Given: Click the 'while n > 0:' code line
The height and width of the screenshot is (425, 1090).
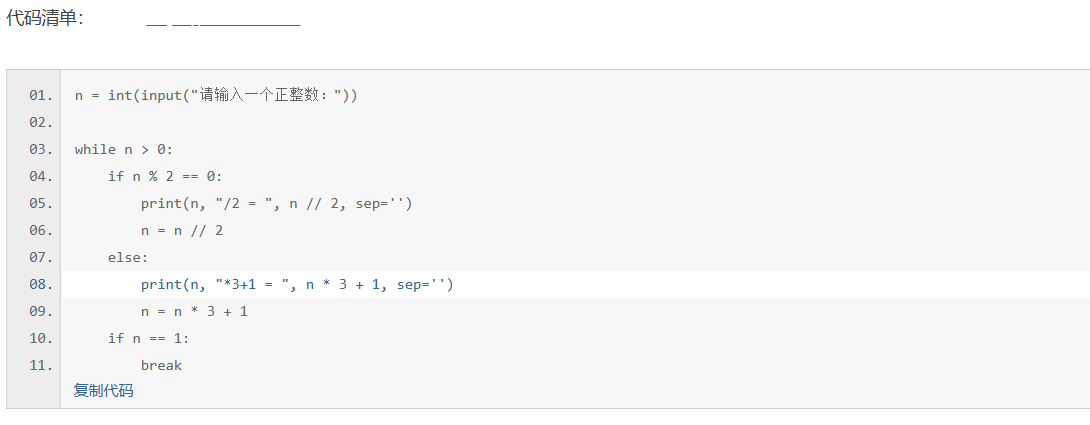Looking at the screenshot, I should click(124, 150).
